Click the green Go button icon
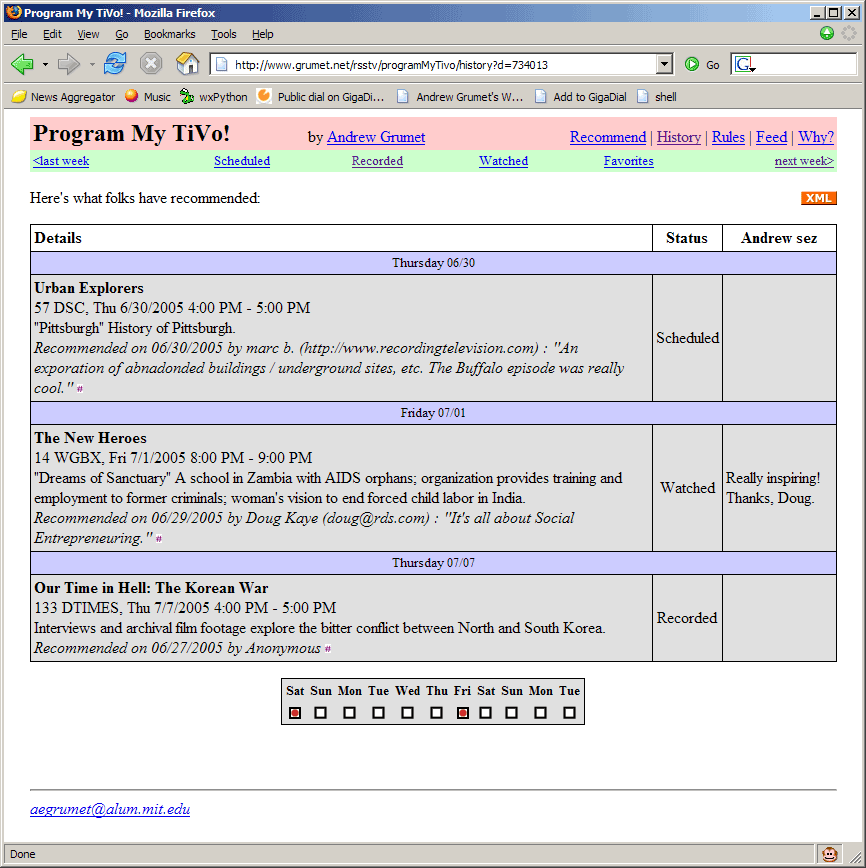Viewport: 866px width, 868px height. [692, 64]
